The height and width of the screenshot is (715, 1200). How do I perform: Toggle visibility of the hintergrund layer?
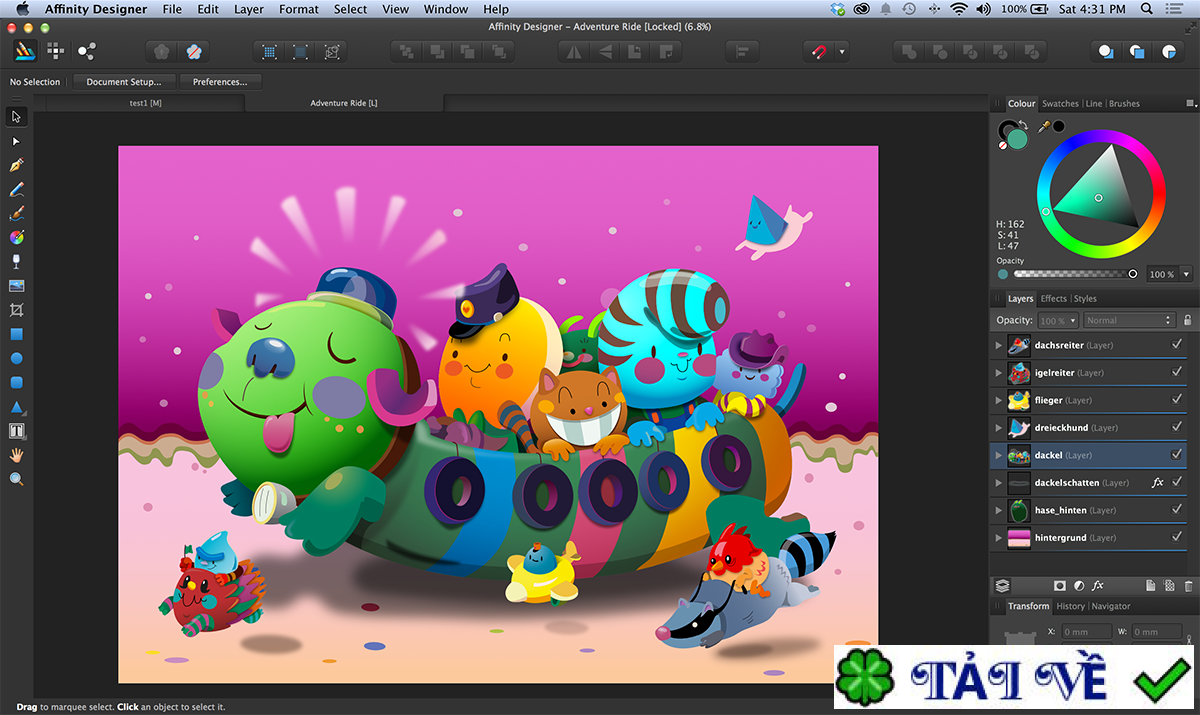tap(1177, 538)
